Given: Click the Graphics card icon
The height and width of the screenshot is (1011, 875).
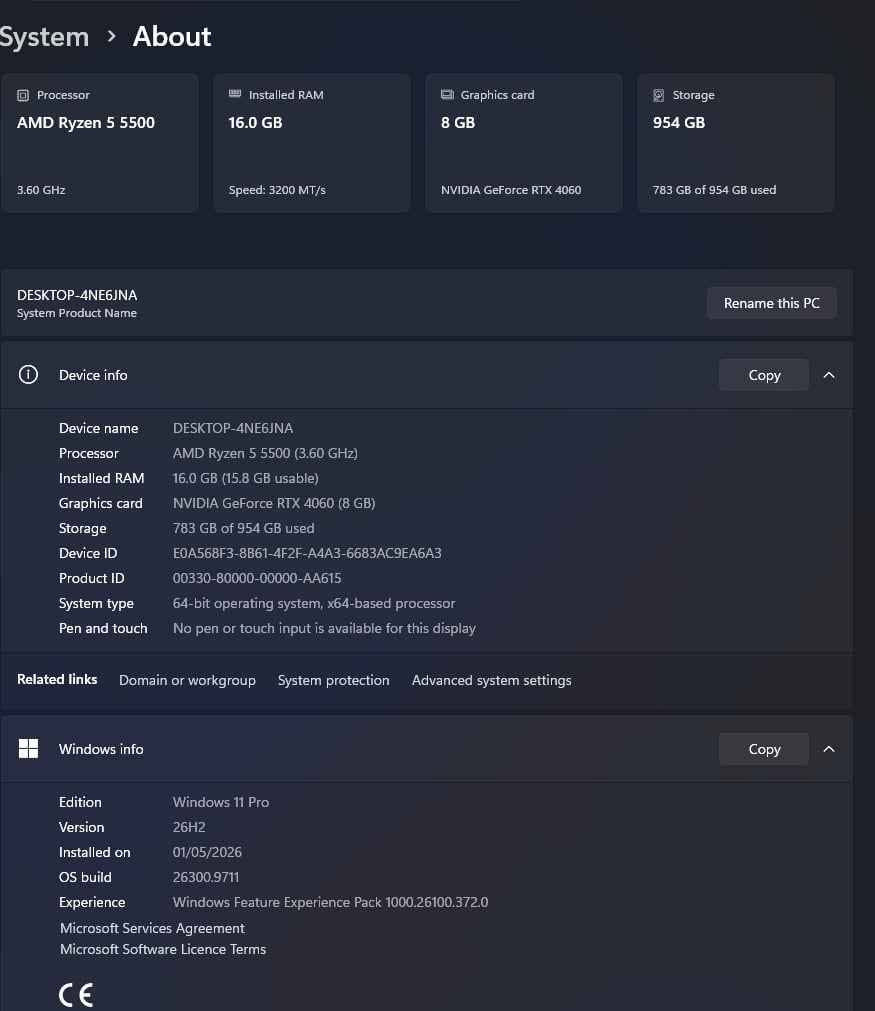Looking at the screenshot, I should tap(447, 95).
